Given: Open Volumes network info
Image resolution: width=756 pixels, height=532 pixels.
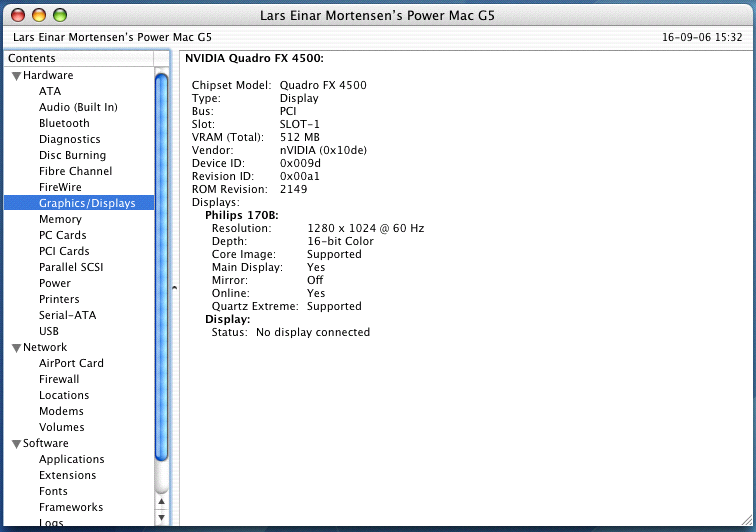Looking at the screenshot, I should 61,427.
